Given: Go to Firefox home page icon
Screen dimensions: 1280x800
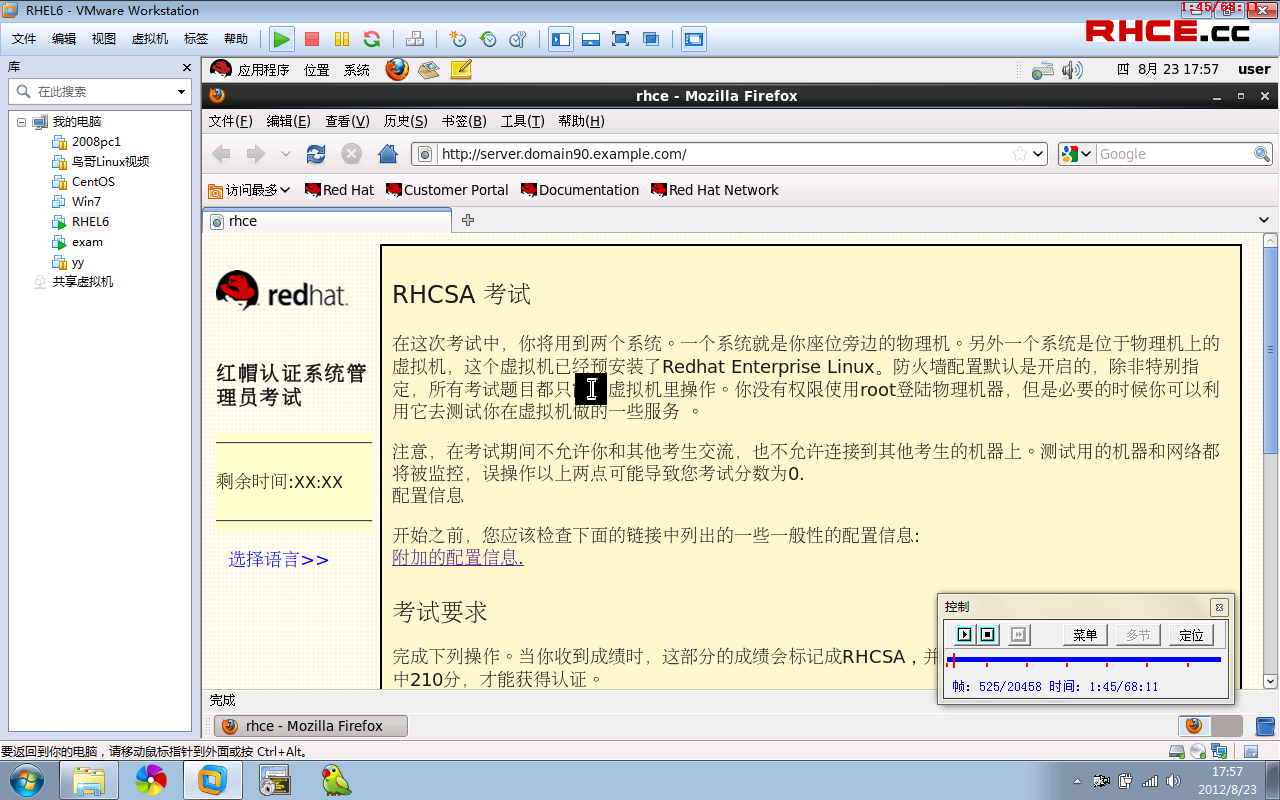Looking at the screenshot, I should click(x=388, y=154).
